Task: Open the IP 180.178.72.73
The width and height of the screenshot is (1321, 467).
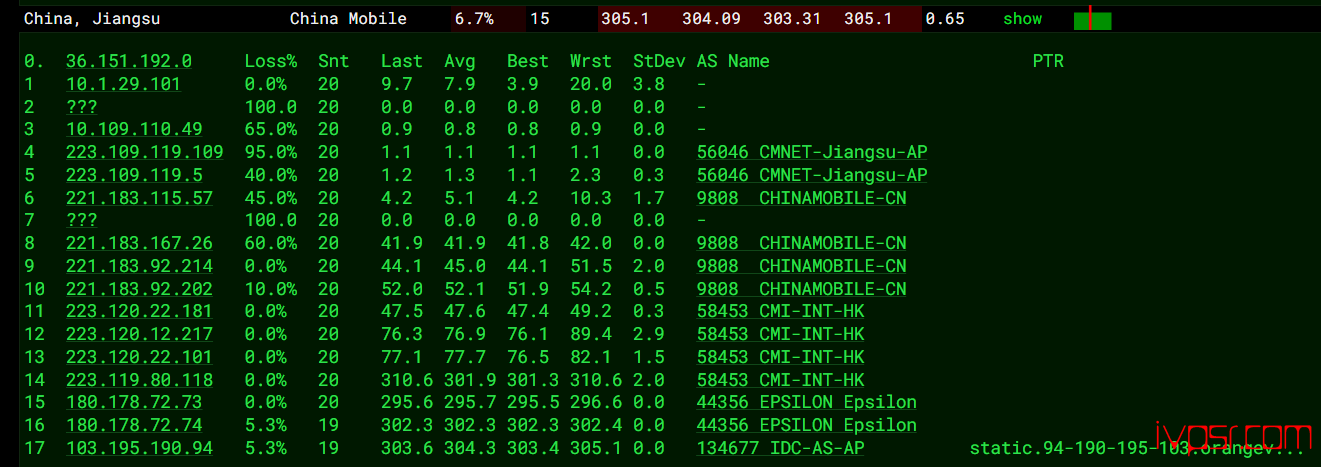Action: tap(134, 402)
